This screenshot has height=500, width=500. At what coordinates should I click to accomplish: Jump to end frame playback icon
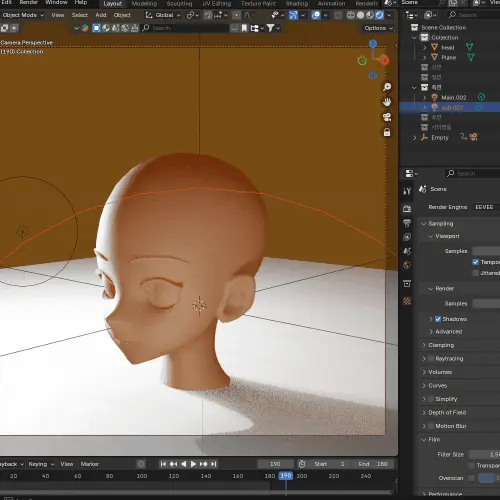(x=214, y=464)
